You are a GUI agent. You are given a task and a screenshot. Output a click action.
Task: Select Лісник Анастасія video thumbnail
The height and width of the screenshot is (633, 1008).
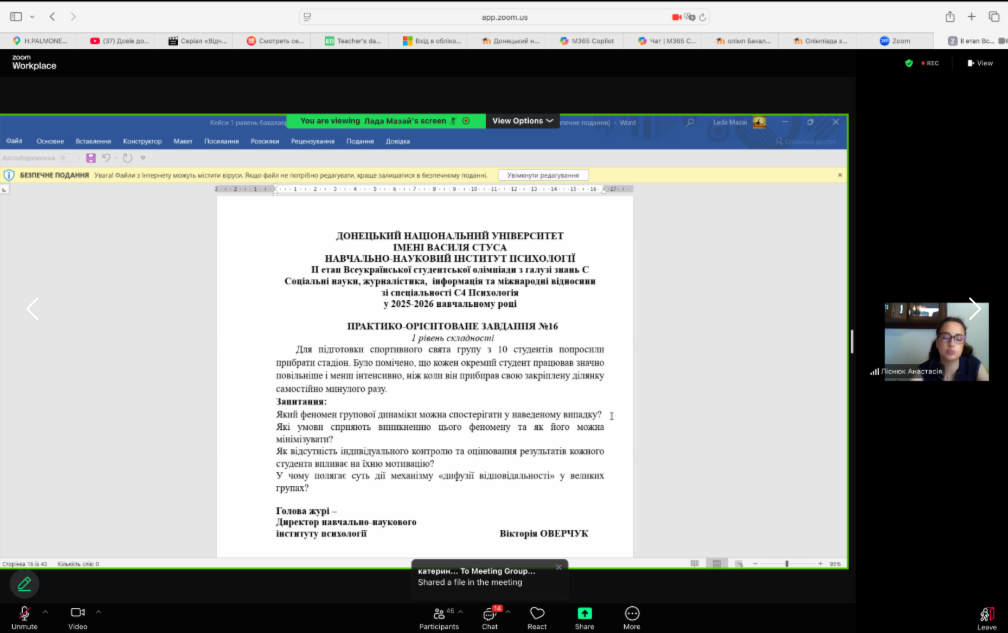click(x=937, y=342)
